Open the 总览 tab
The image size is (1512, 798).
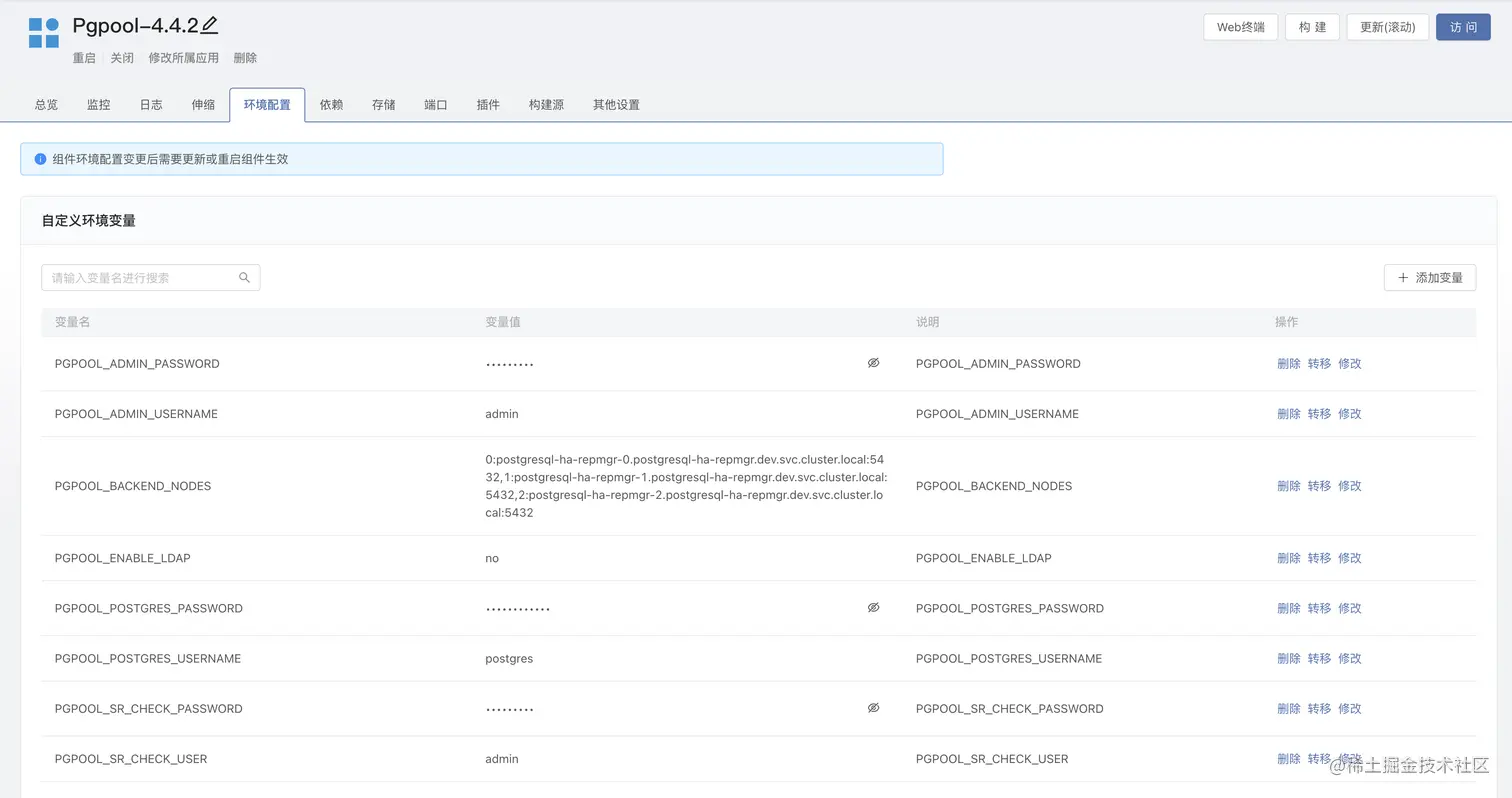[x=46, y=105]
